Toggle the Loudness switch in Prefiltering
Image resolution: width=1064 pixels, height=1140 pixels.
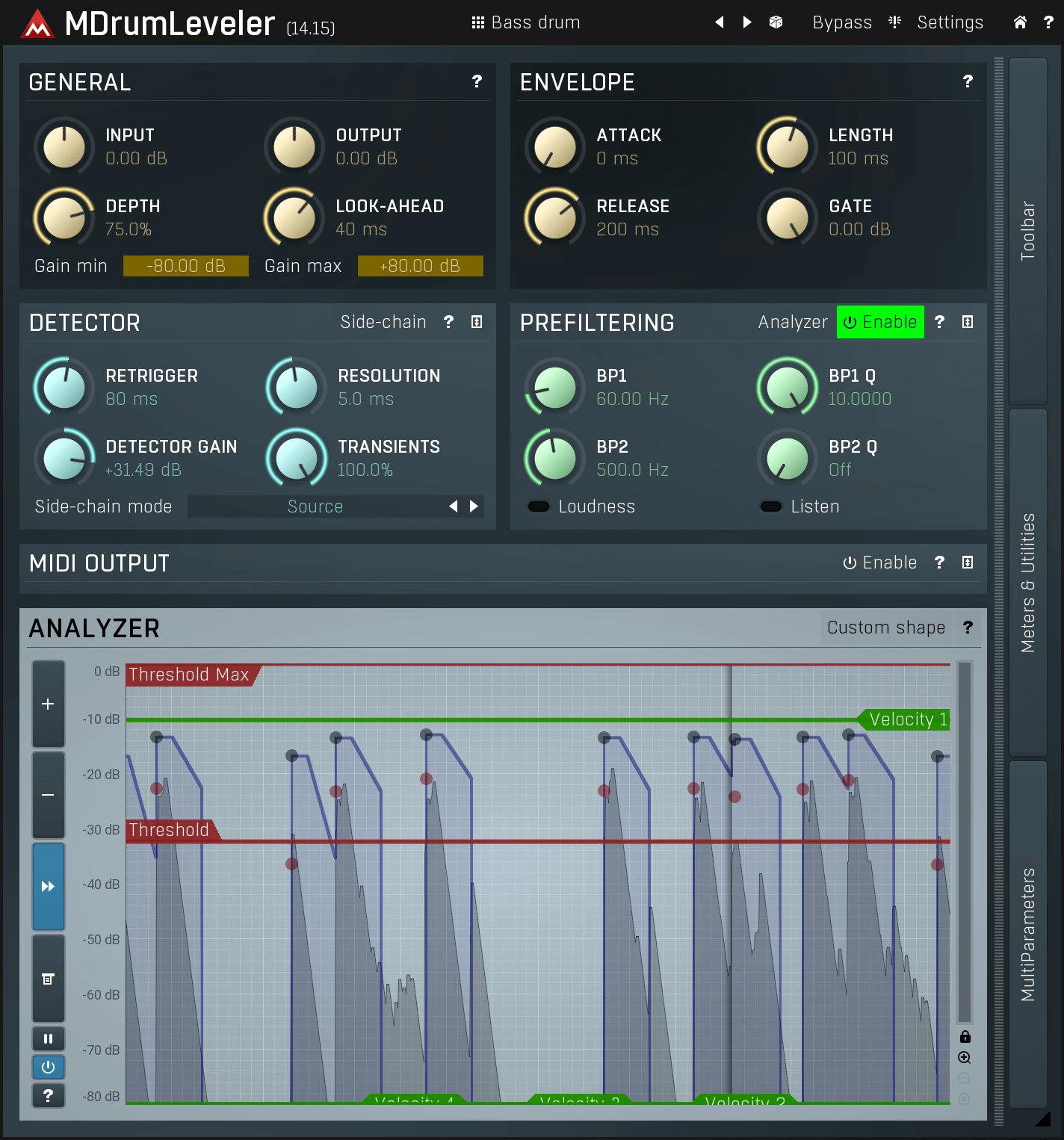pyautogui.click(x=538, y=507)
